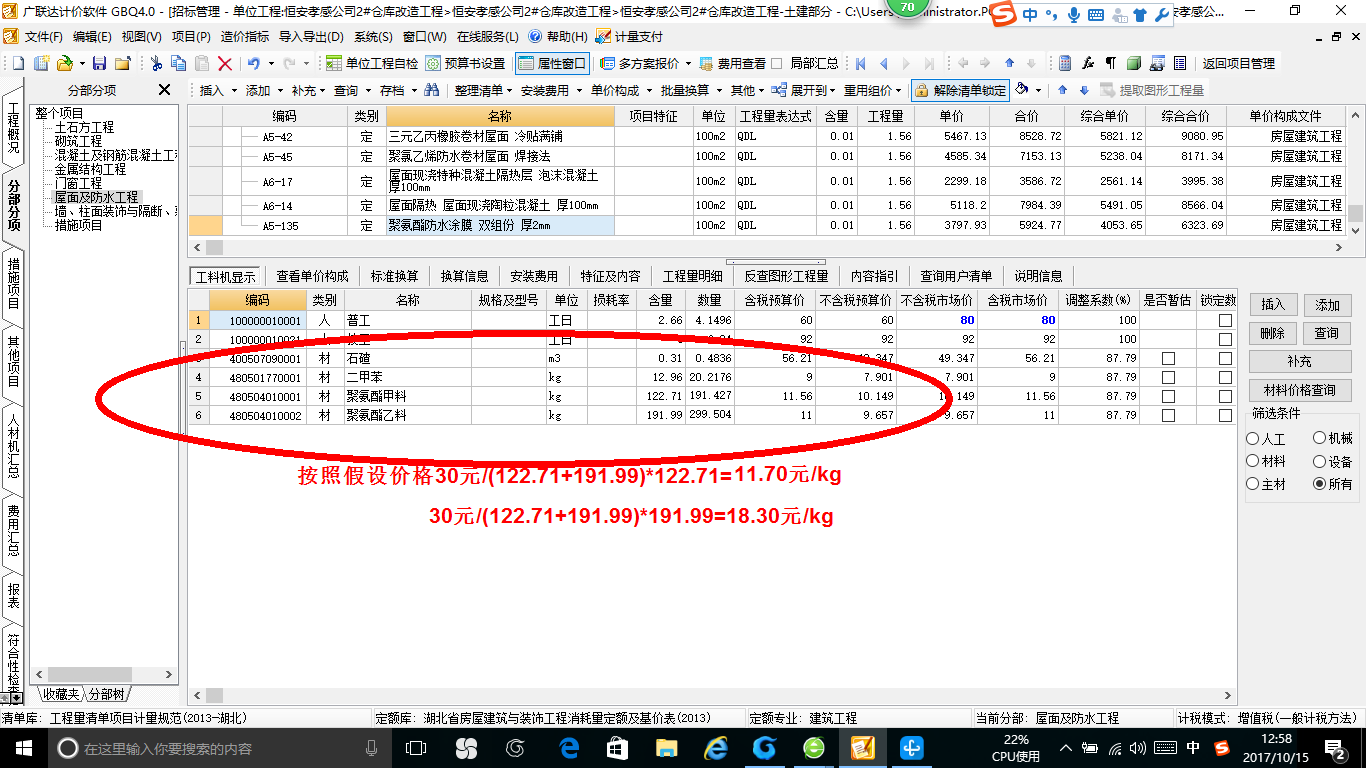
Task: Click the red X delete icon
Action: pyautogui.click(x=225, y=63)
